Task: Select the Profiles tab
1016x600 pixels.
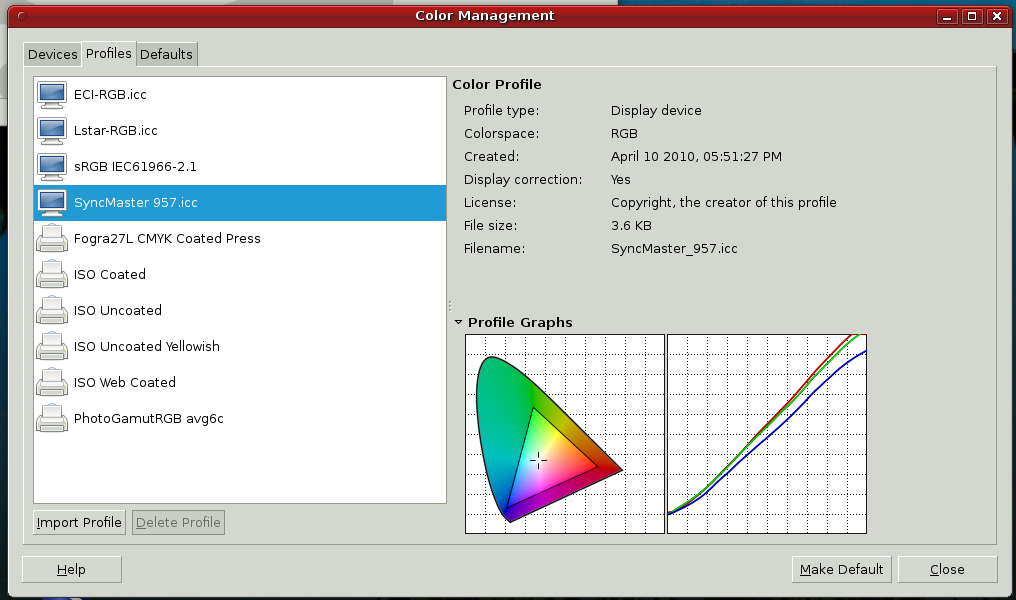Action: point(109,54)
